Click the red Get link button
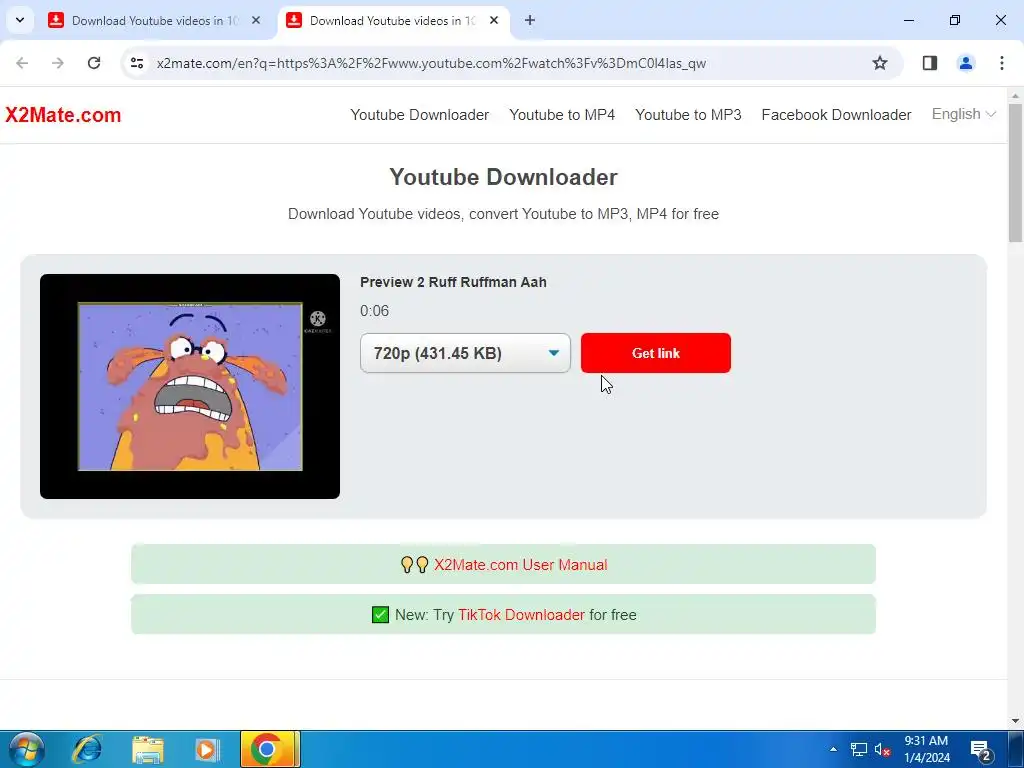Screen dimensions: 1024x768 [656, 353]
